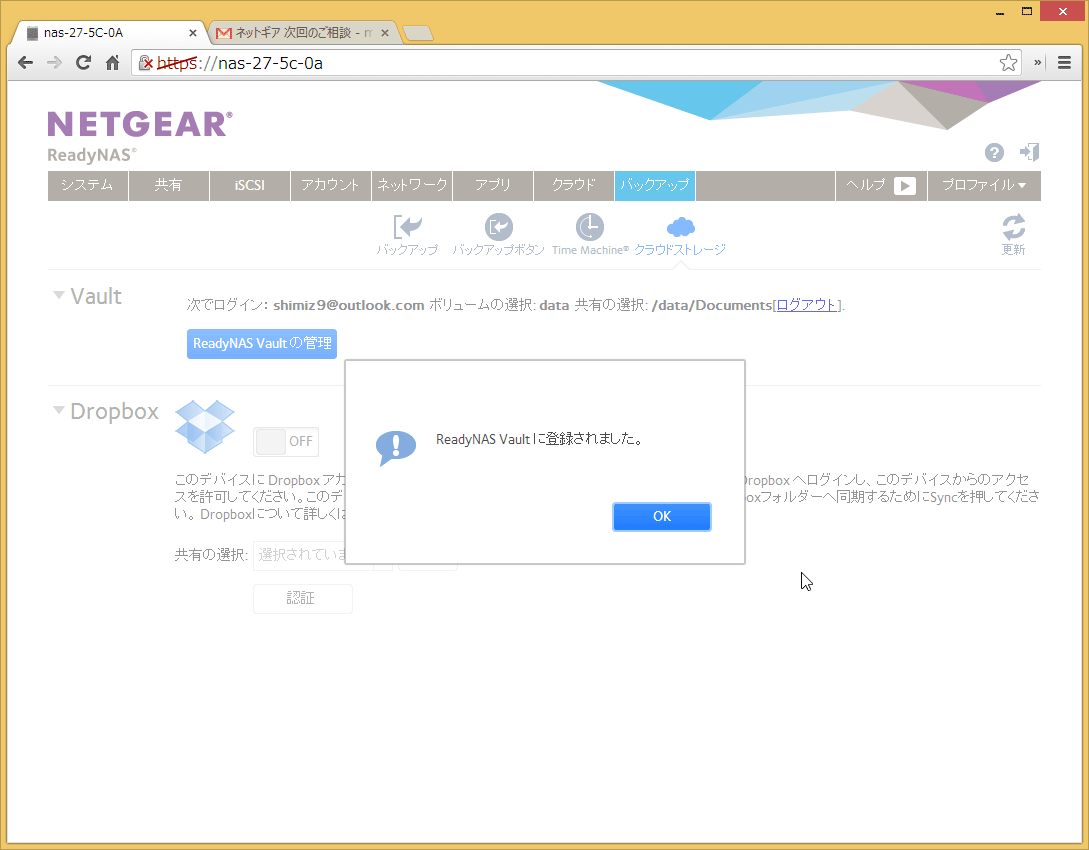
Task: Click the Cloud Storage cloud icon
Action: [680, 227]
